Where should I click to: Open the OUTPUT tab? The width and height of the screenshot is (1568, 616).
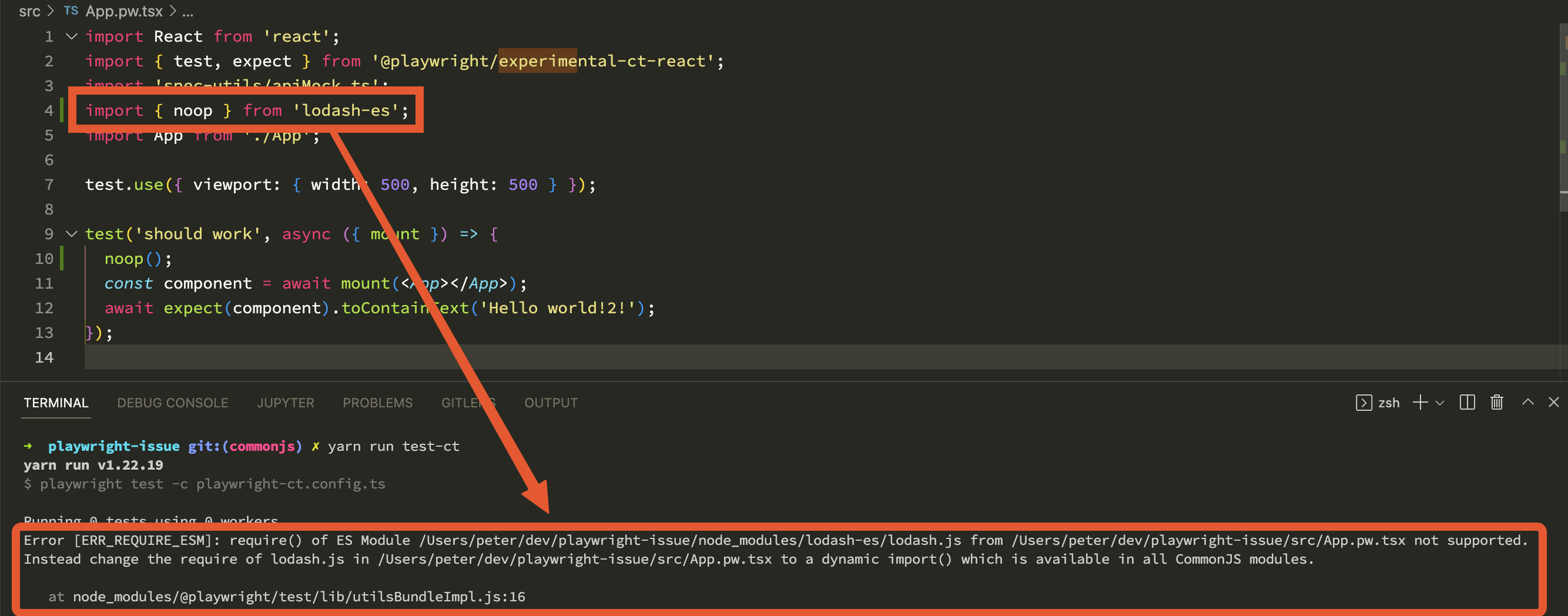click(550, 403)
